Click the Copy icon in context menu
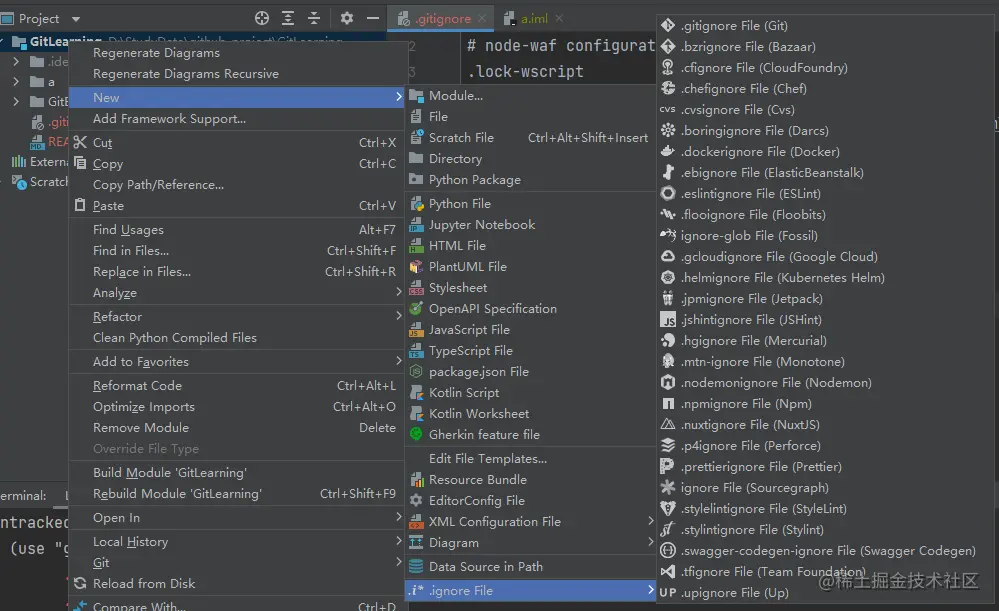 pos(80,163)
